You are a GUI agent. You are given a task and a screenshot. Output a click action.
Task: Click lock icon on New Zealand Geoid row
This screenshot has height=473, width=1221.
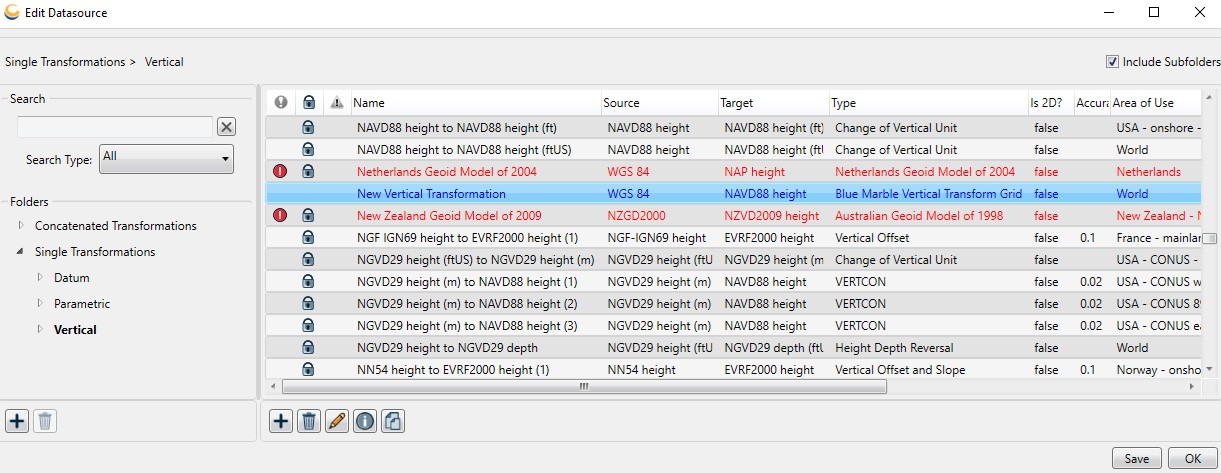coord(308,216)
